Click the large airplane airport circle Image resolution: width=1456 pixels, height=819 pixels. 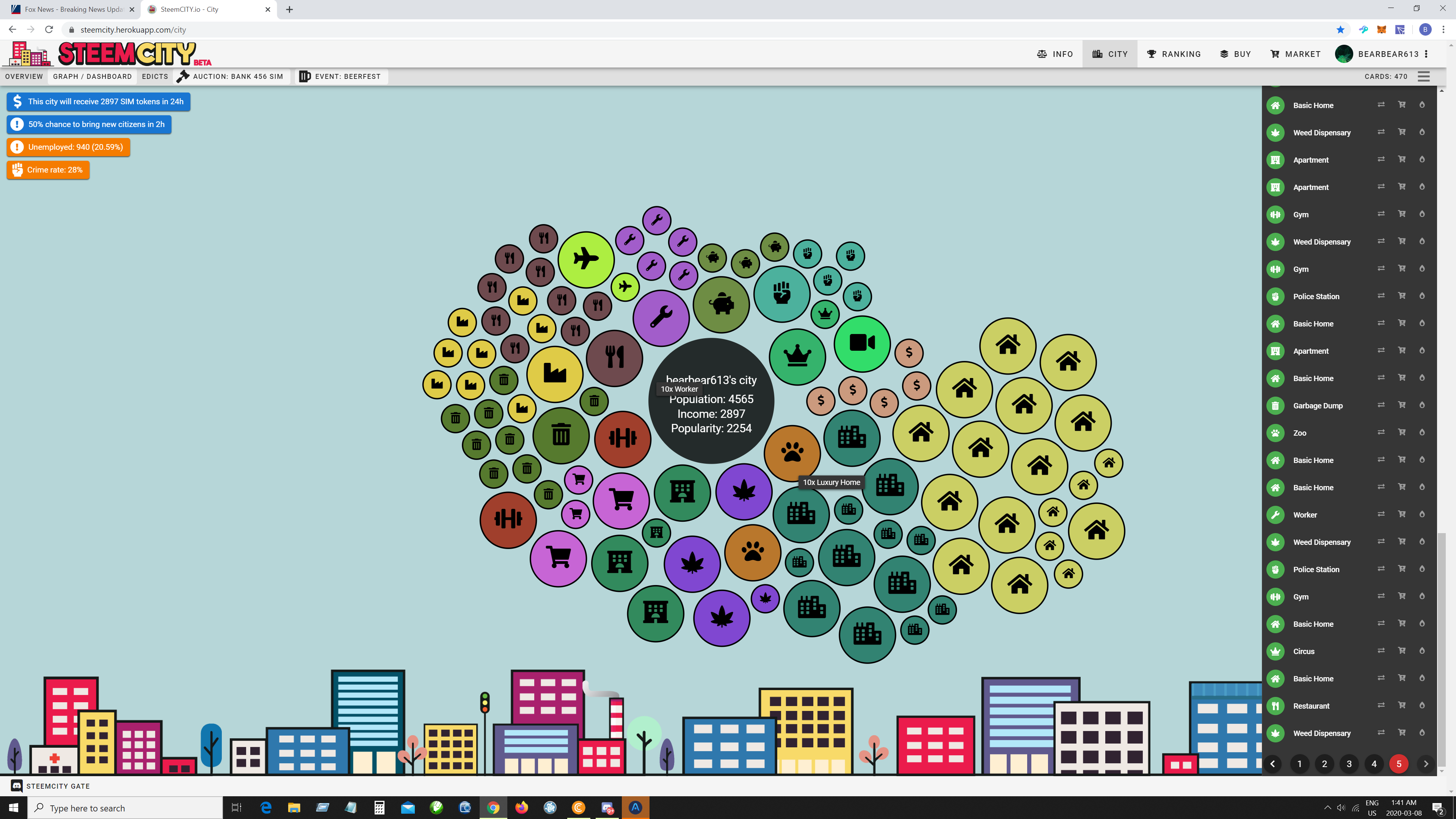tap(585, 259)
